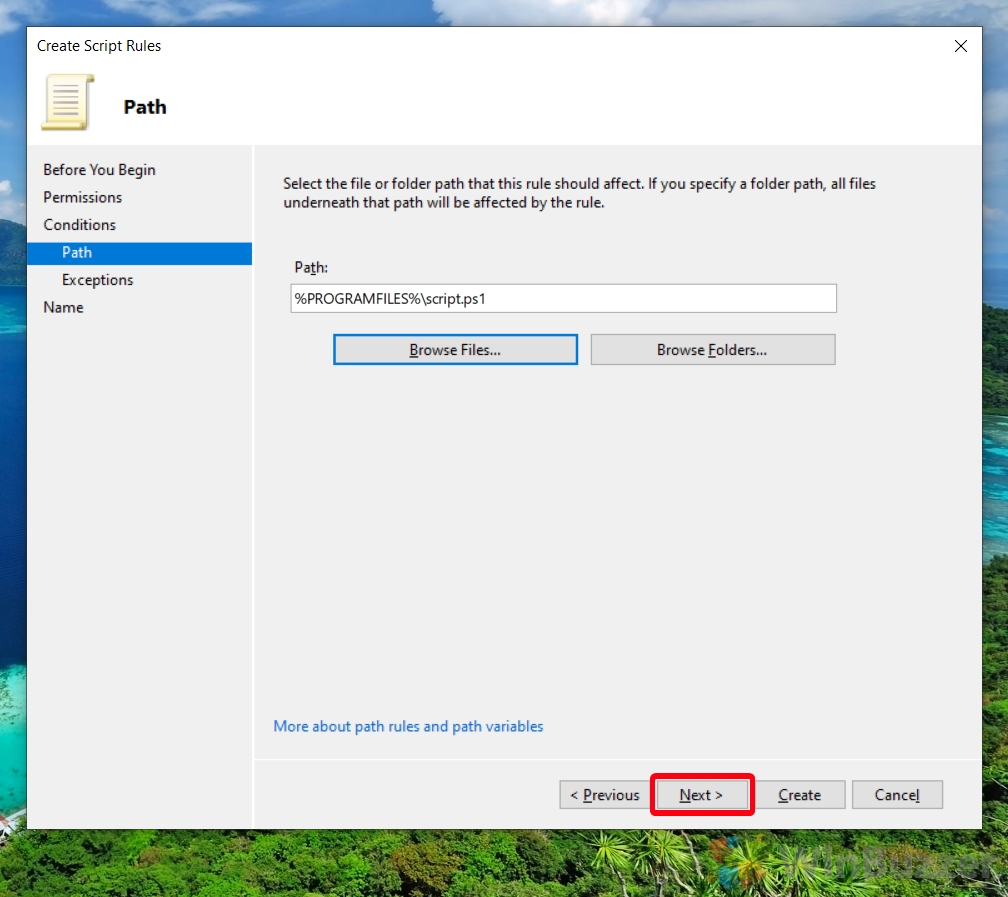This screenshot has width=1008, height=897.
Task: Click inside the Path text field
Action: pos(562,298)
